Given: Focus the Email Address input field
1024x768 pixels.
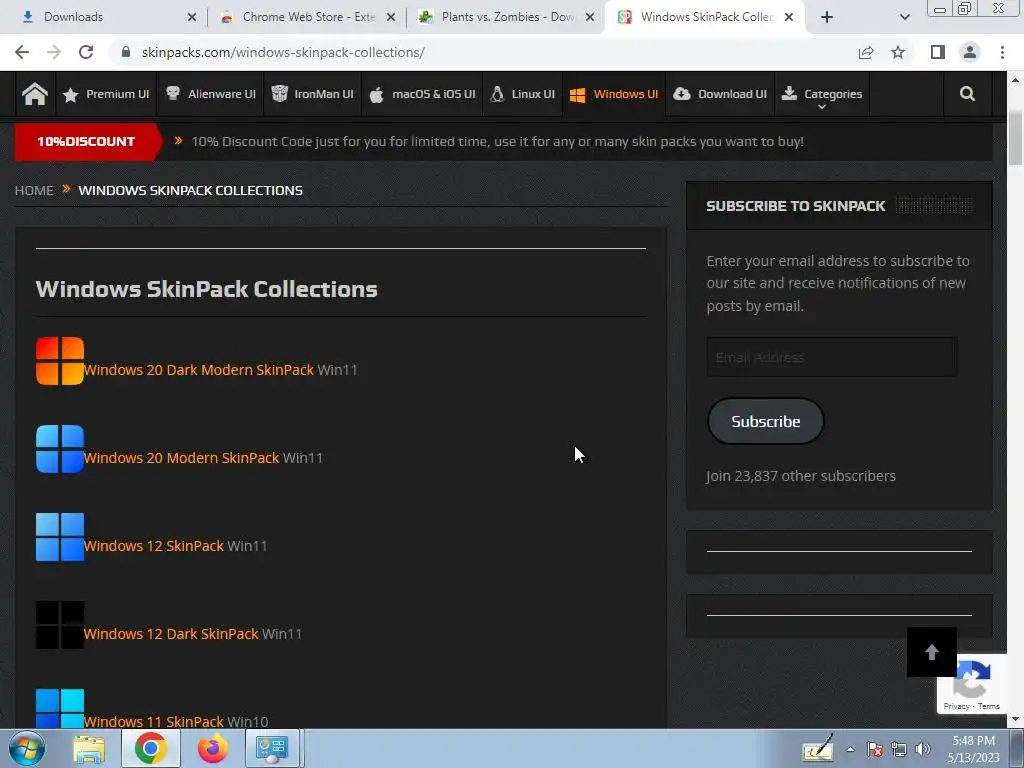Looking at the screenshot, I should point(832,357).
